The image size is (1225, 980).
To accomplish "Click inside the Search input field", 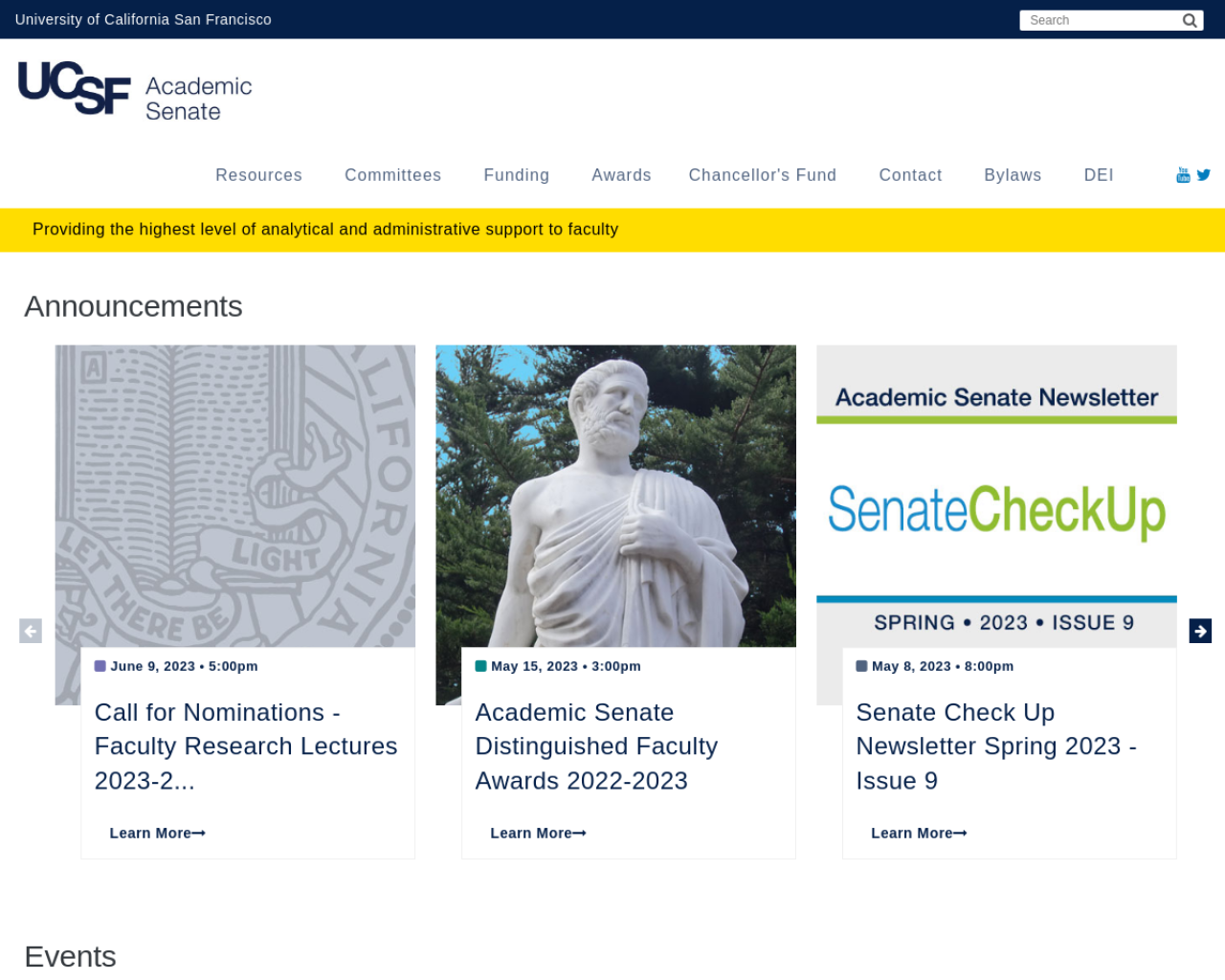I will click(1101, 20).
